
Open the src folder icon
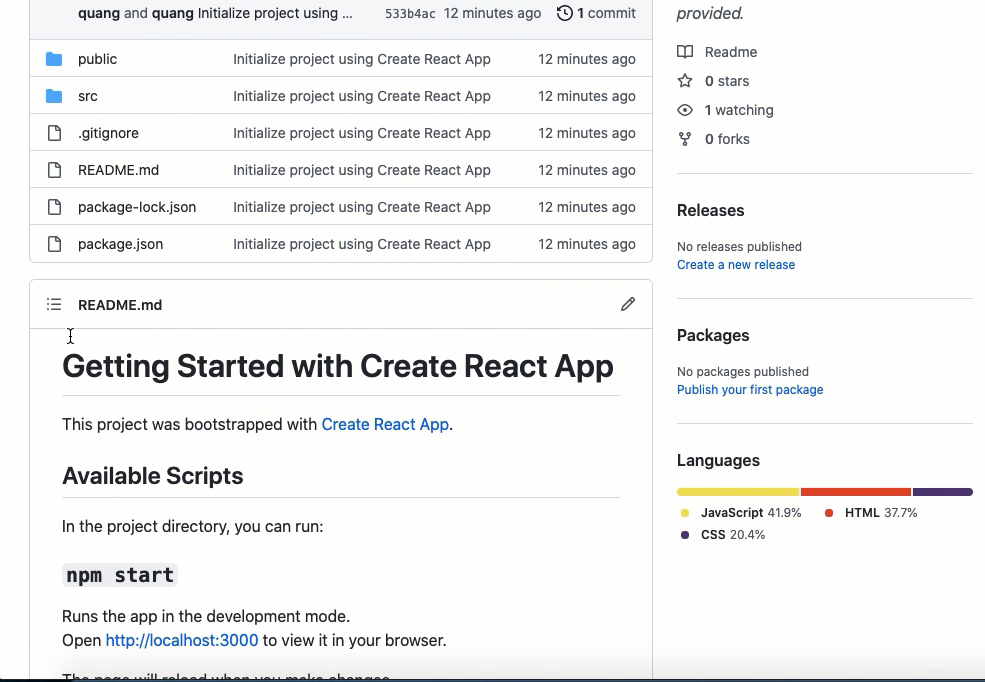point(54,96)
